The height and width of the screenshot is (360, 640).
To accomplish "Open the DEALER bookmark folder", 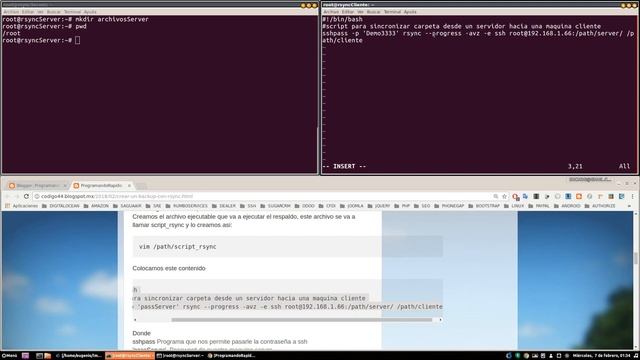I will click(x=223, y=206).
